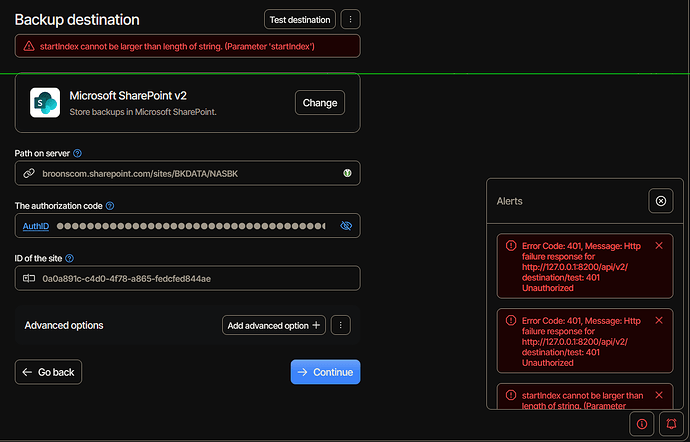Screen dimensions: 690x442
Task: Open the AuthID link
Action: (36, 226)
